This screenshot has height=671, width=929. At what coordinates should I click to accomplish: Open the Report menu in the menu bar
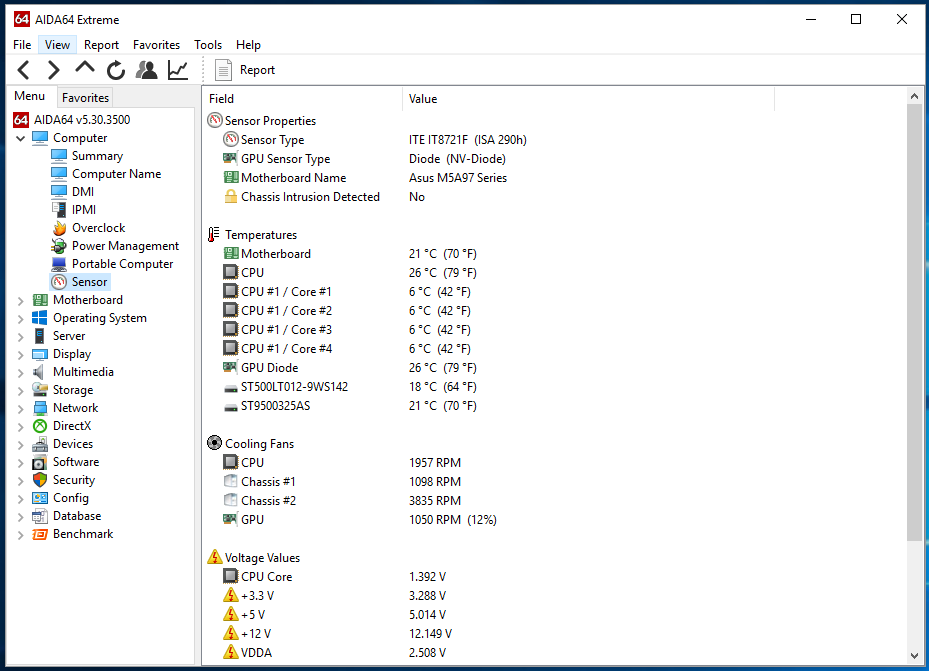(x=101, y=45)
